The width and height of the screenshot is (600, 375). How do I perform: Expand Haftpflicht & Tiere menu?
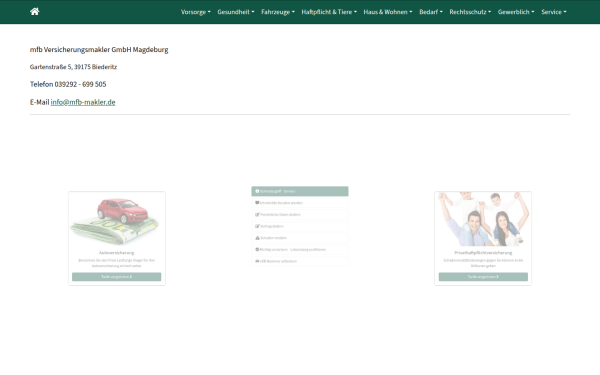tap(329, 12)
